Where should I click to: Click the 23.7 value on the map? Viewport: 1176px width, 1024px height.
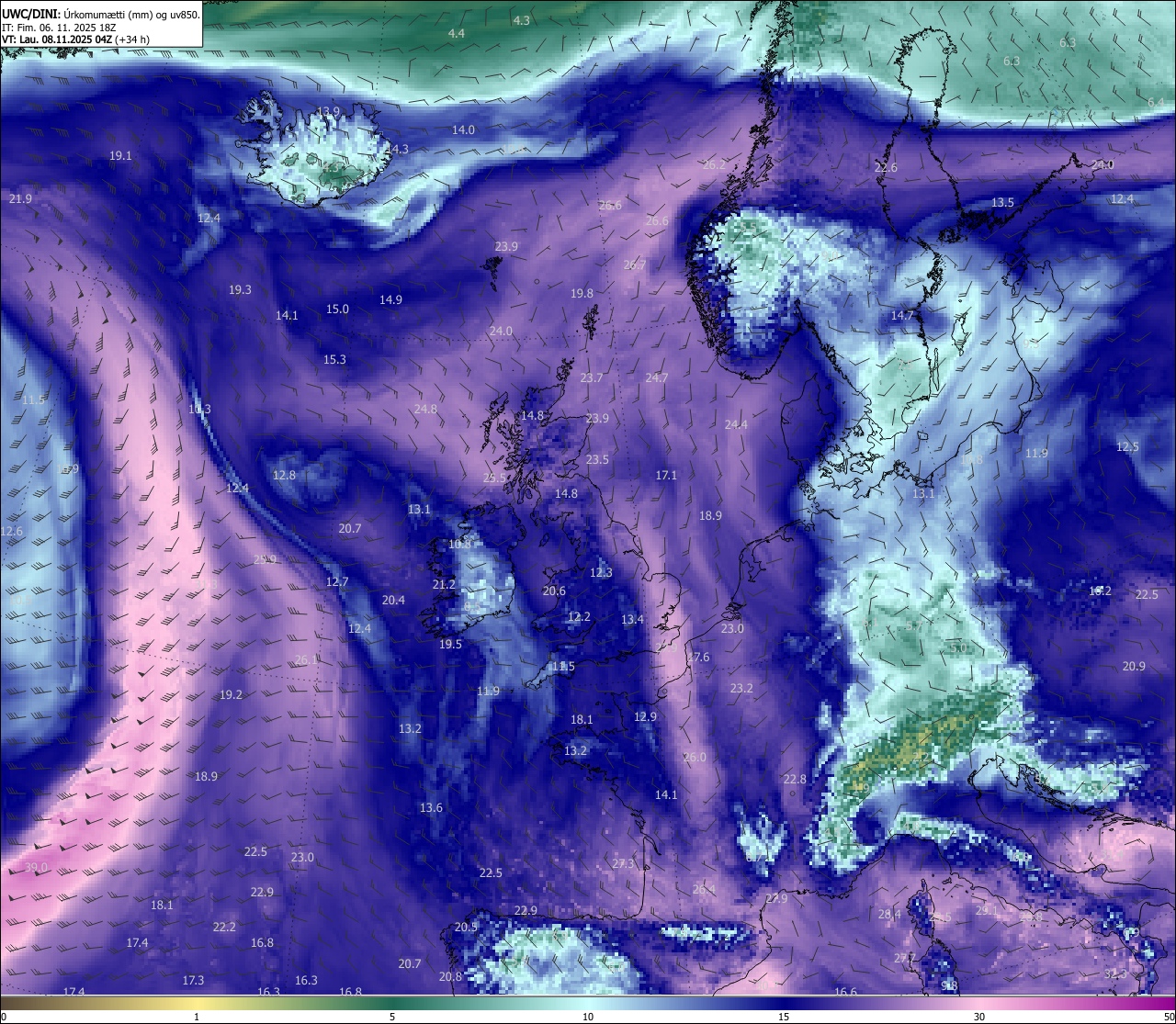point(592,378)
